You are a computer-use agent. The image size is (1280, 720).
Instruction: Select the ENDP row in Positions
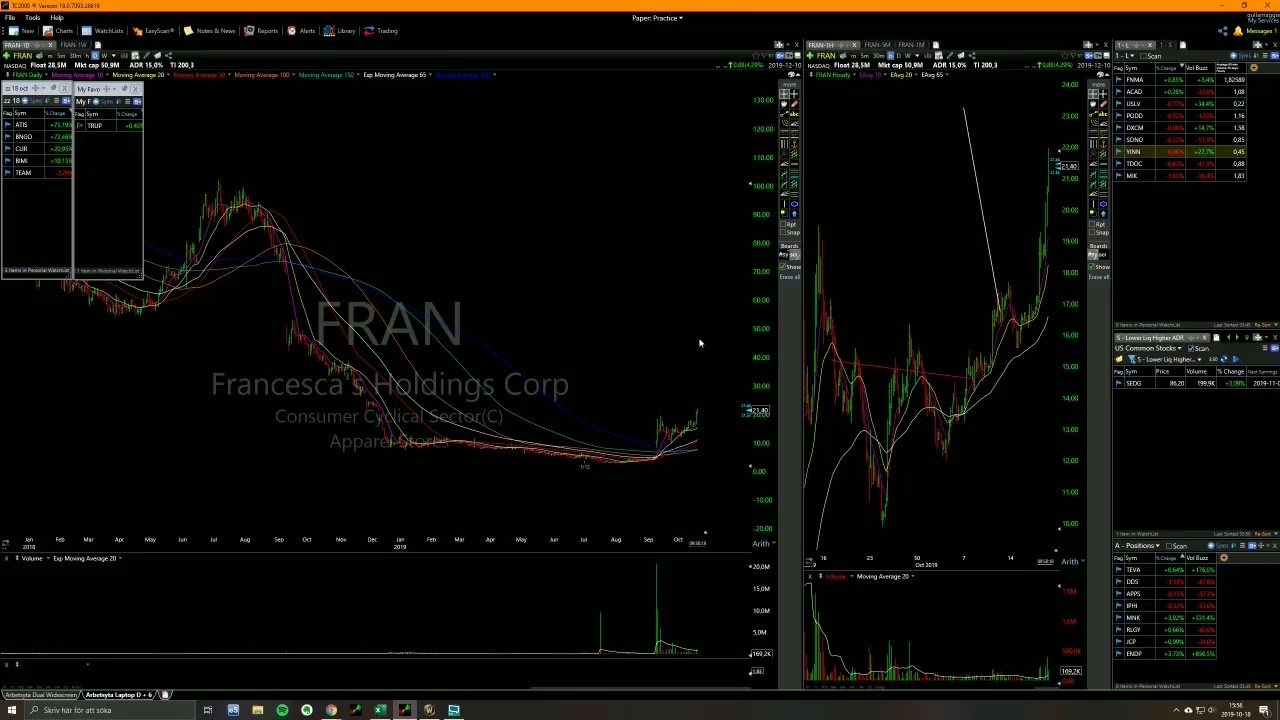(1167, 654)
